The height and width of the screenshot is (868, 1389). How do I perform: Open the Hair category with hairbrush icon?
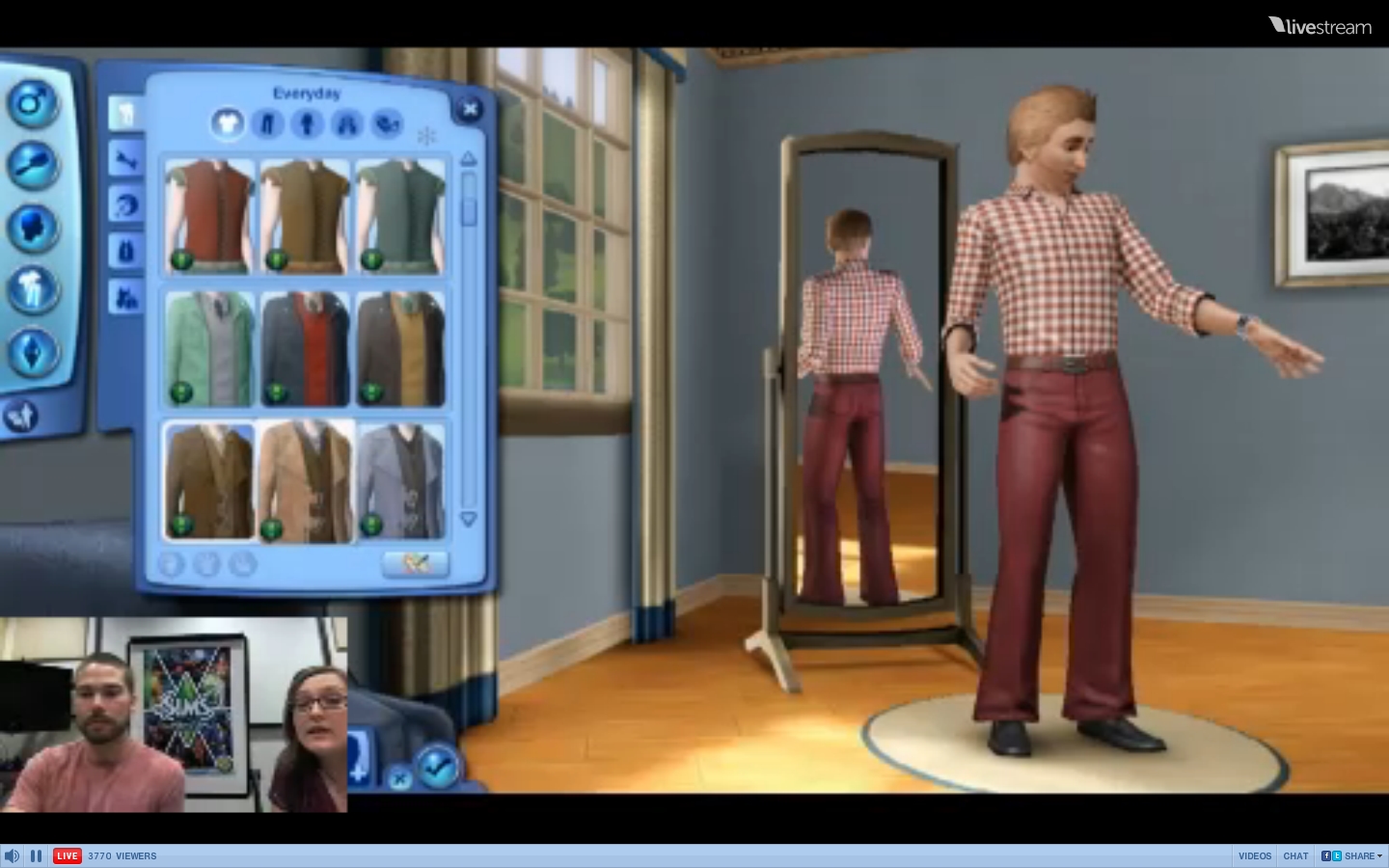coord(33,165)
